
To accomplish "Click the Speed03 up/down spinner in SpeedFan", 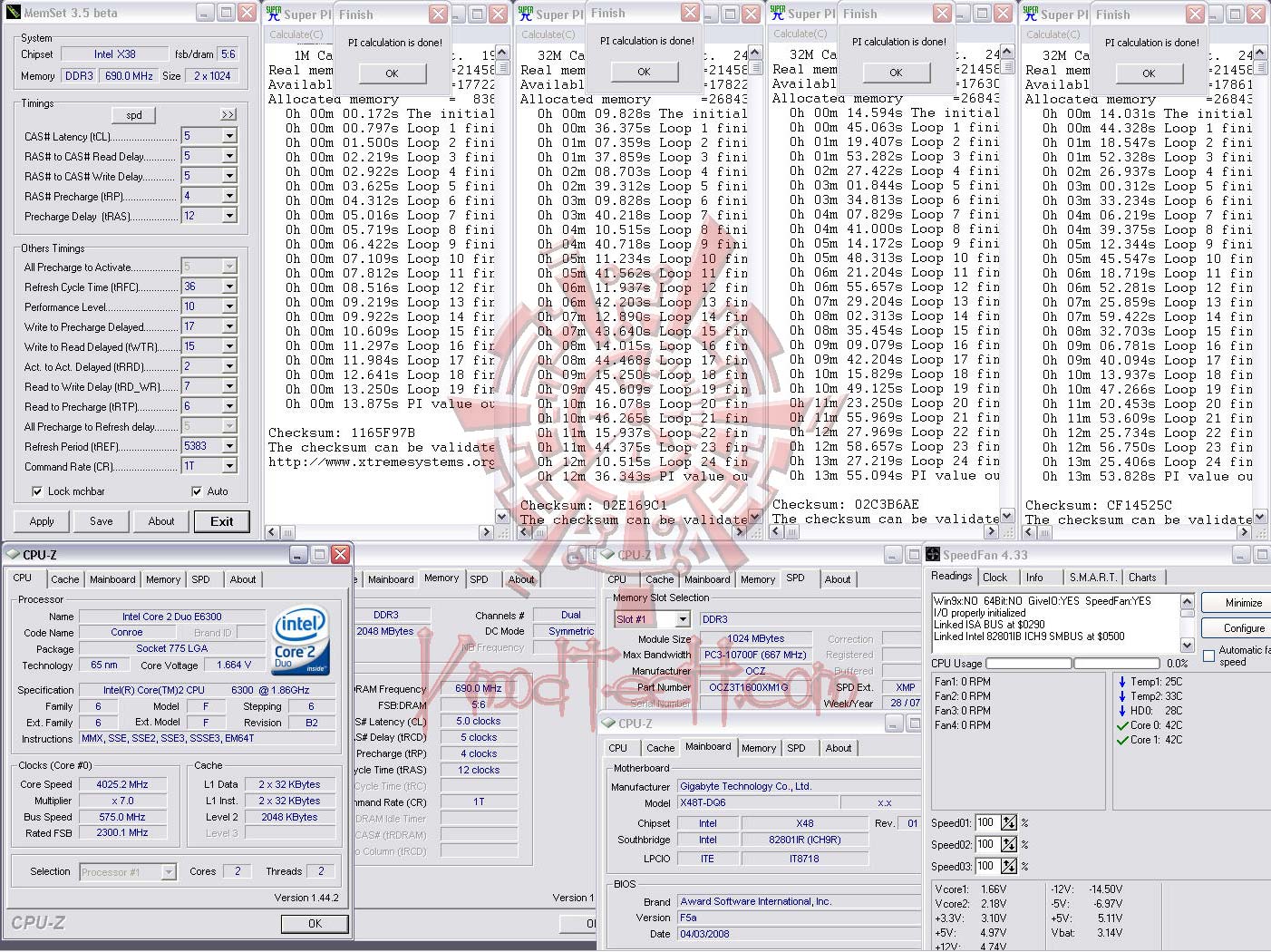I will 1008,866.
